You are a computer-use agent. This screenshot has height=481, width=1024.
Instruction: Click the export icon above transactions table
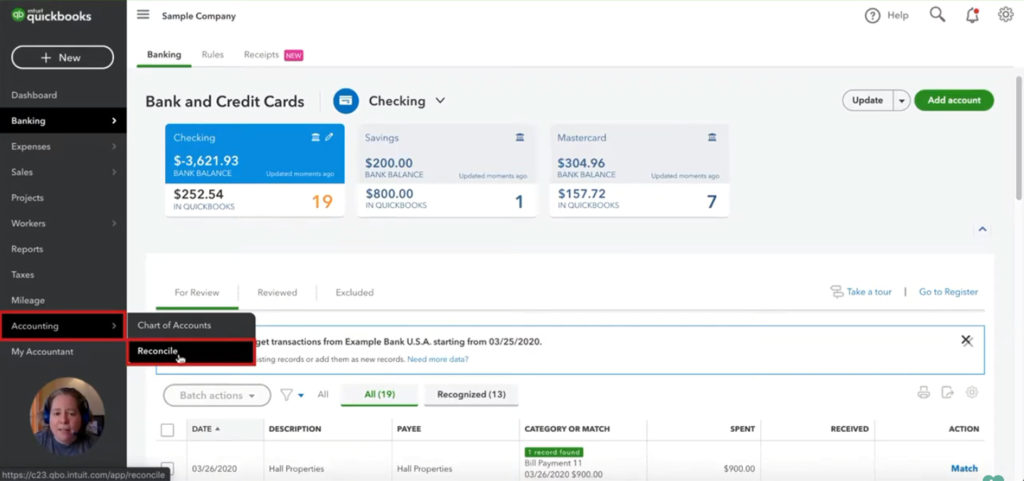[x=947, y=393]
